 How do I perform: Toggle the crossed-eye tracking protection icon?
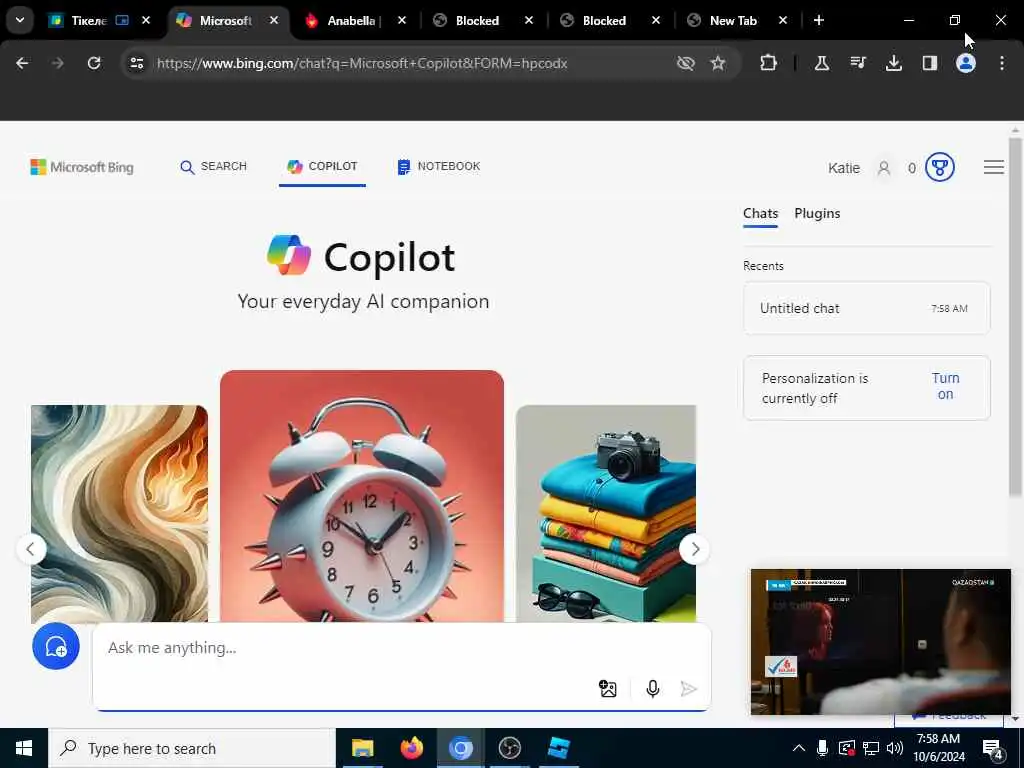coord(686,63)
